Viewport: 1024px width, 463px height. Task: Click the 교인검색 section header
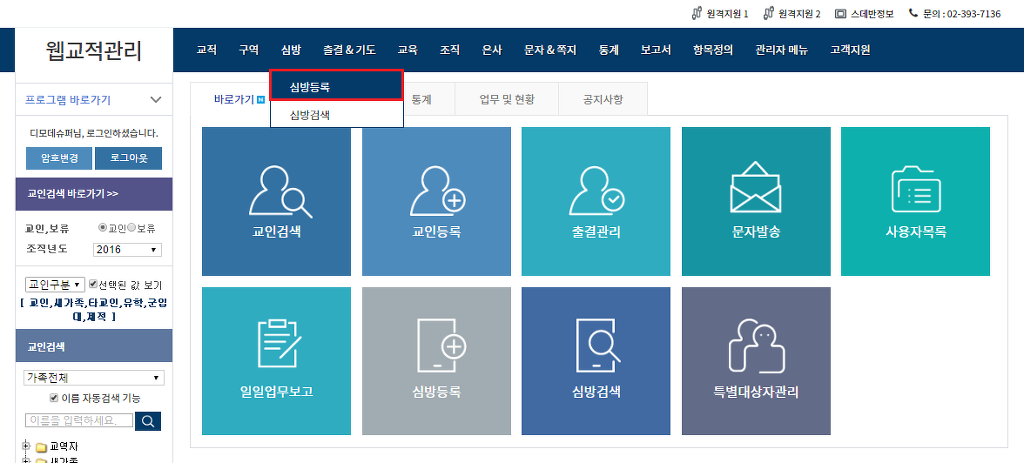[x=94, y=345]
